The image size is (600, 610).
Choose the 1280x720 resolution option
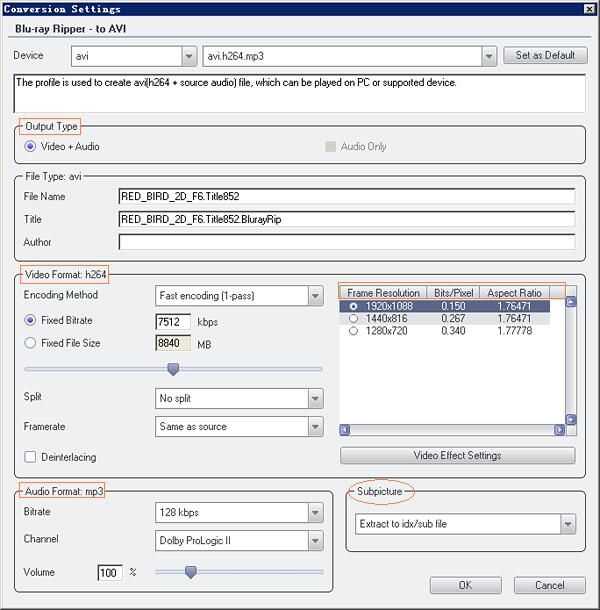tap(353, 331)
